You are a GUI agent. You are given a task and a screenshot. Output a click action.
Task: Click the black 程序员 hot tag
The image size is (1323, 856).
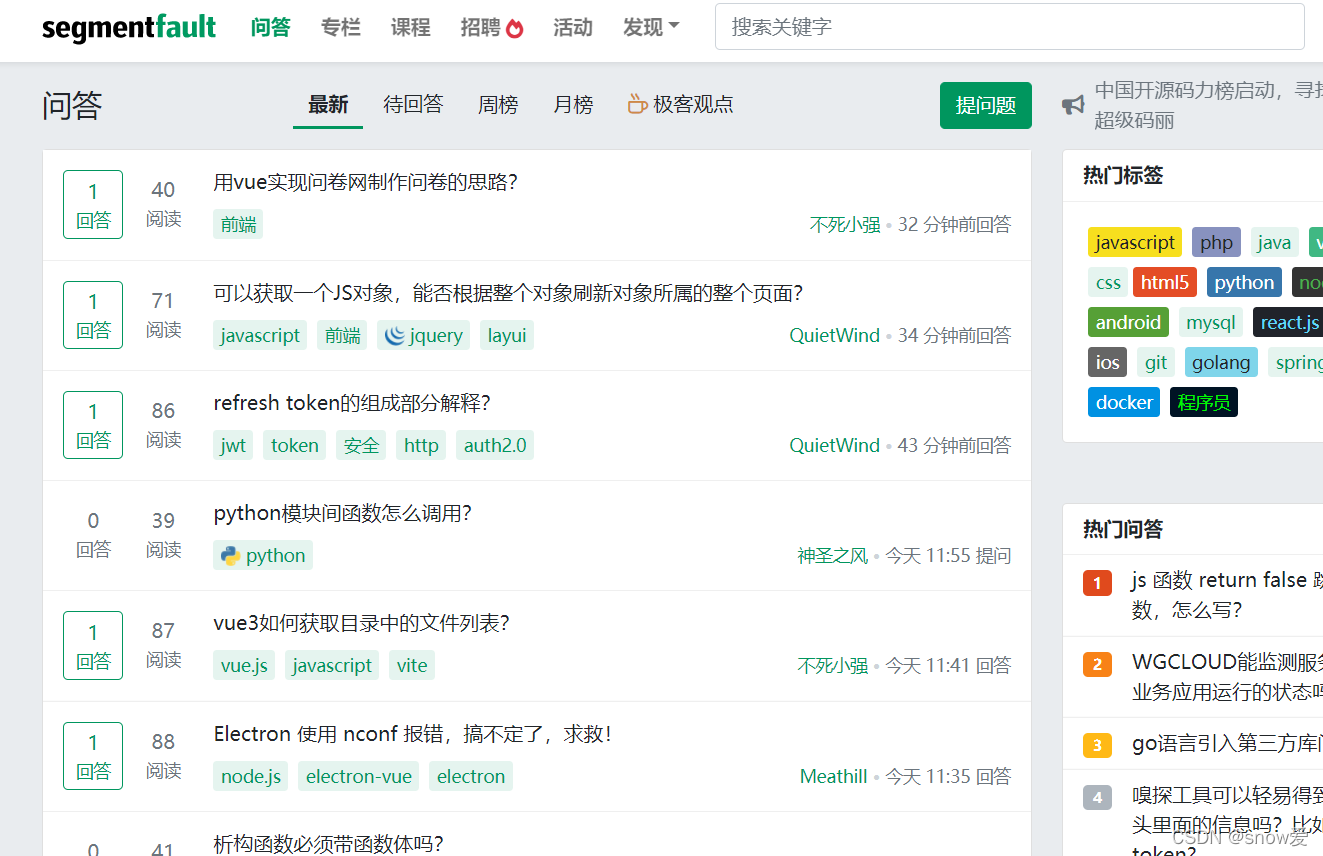point(1204,402)
